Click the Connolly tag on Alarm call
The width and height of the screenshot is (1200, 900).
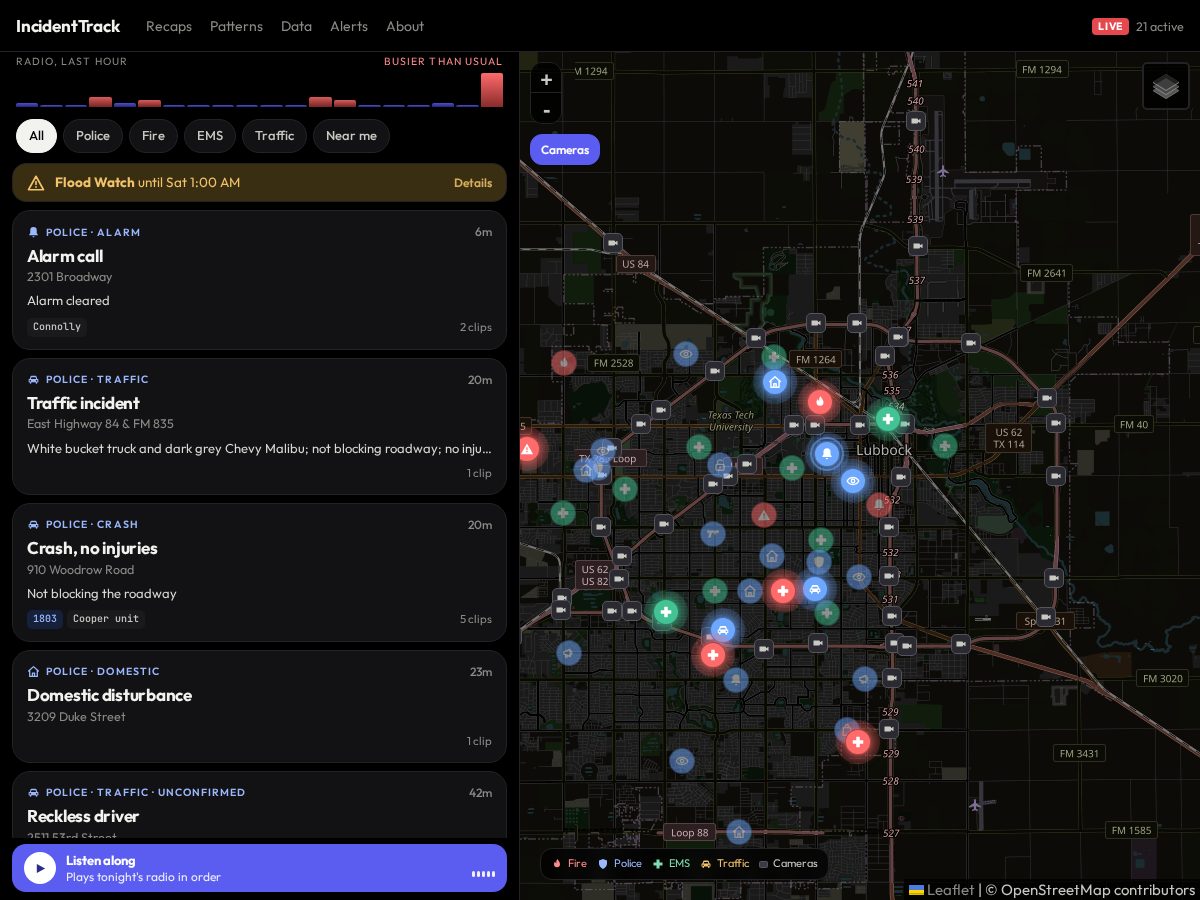point(57,327)
